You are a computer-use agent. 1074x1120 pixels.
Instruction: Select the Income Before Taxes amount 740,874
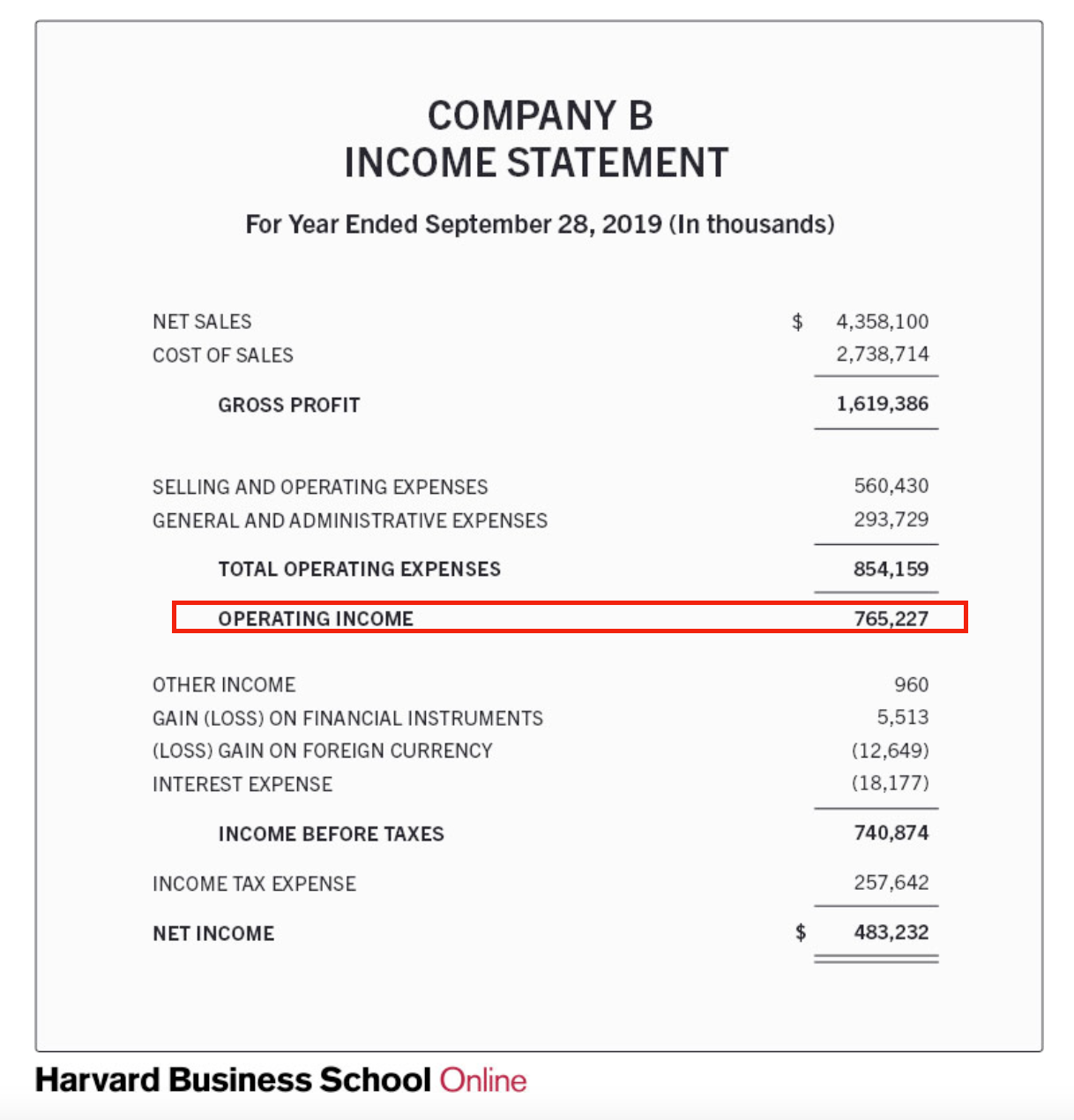coord(891,833)
